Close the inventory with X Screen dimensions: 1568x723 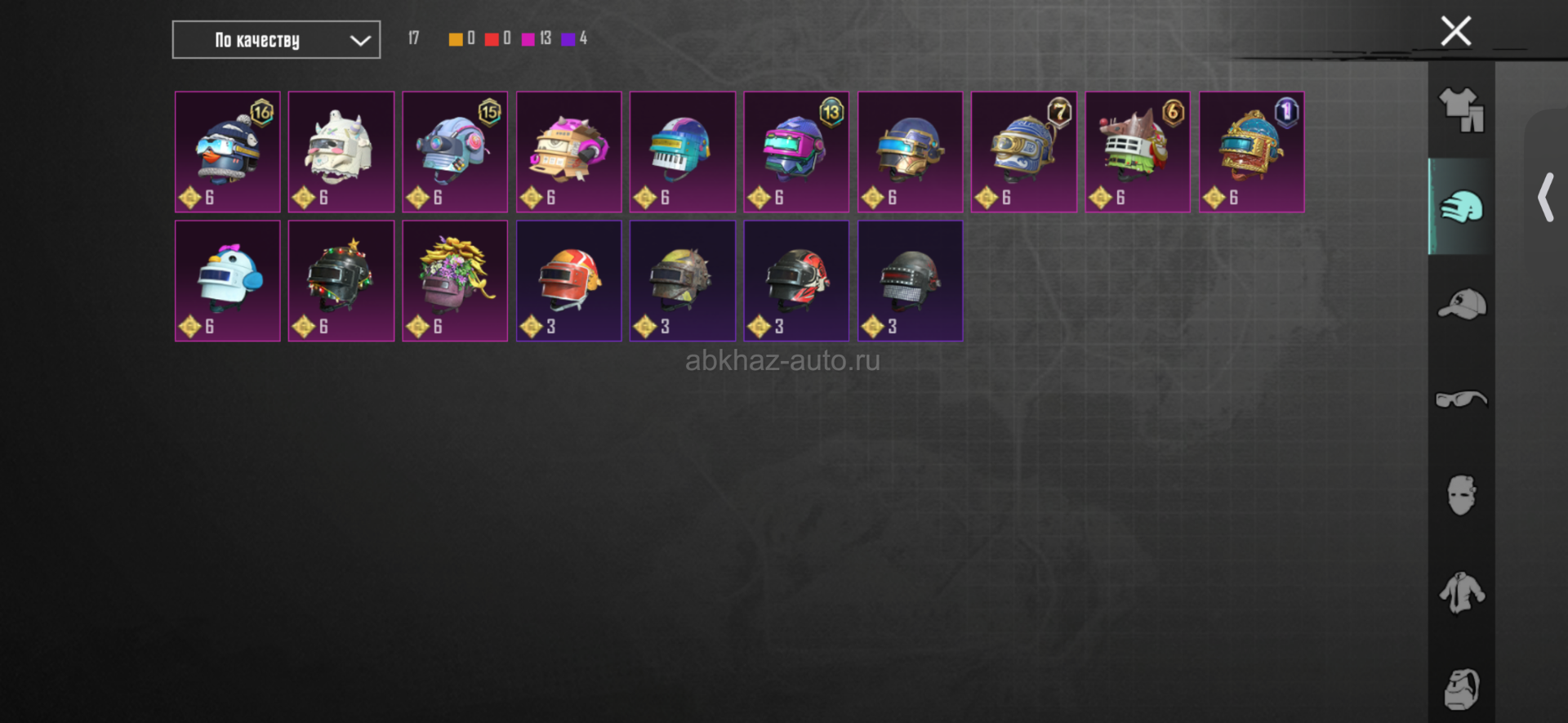pos(1455,31)
